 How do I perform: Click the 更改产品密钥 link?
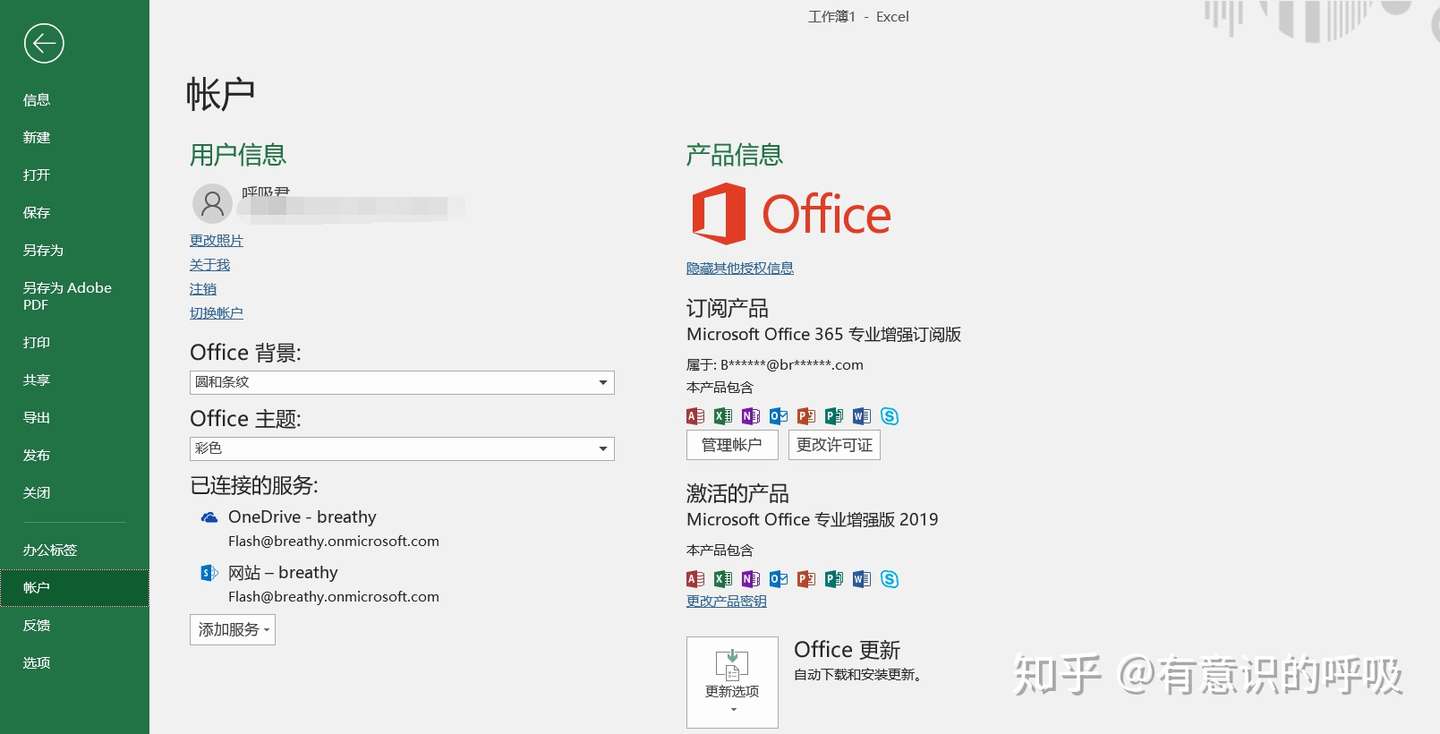727,601
